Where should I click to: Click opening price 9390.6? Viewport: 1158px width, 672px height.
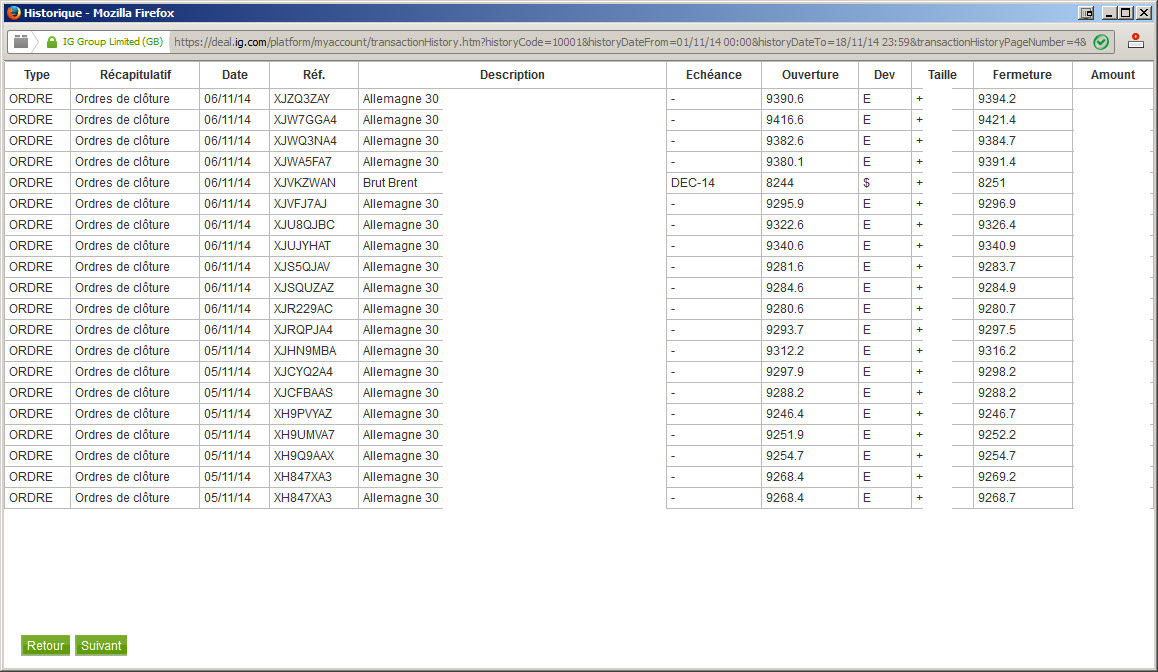(x=785, y=99)
